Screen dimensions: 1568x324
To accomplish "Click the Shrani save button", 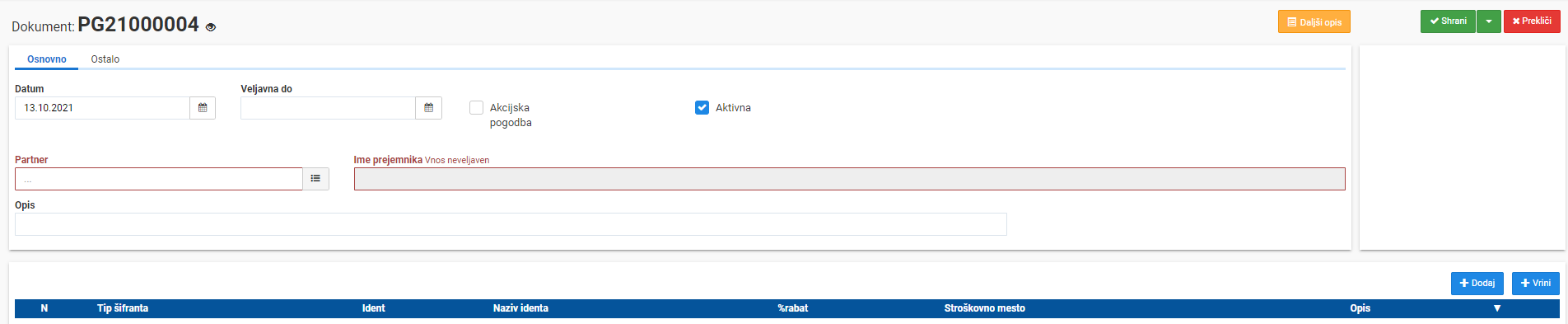I will point(1448,21).
